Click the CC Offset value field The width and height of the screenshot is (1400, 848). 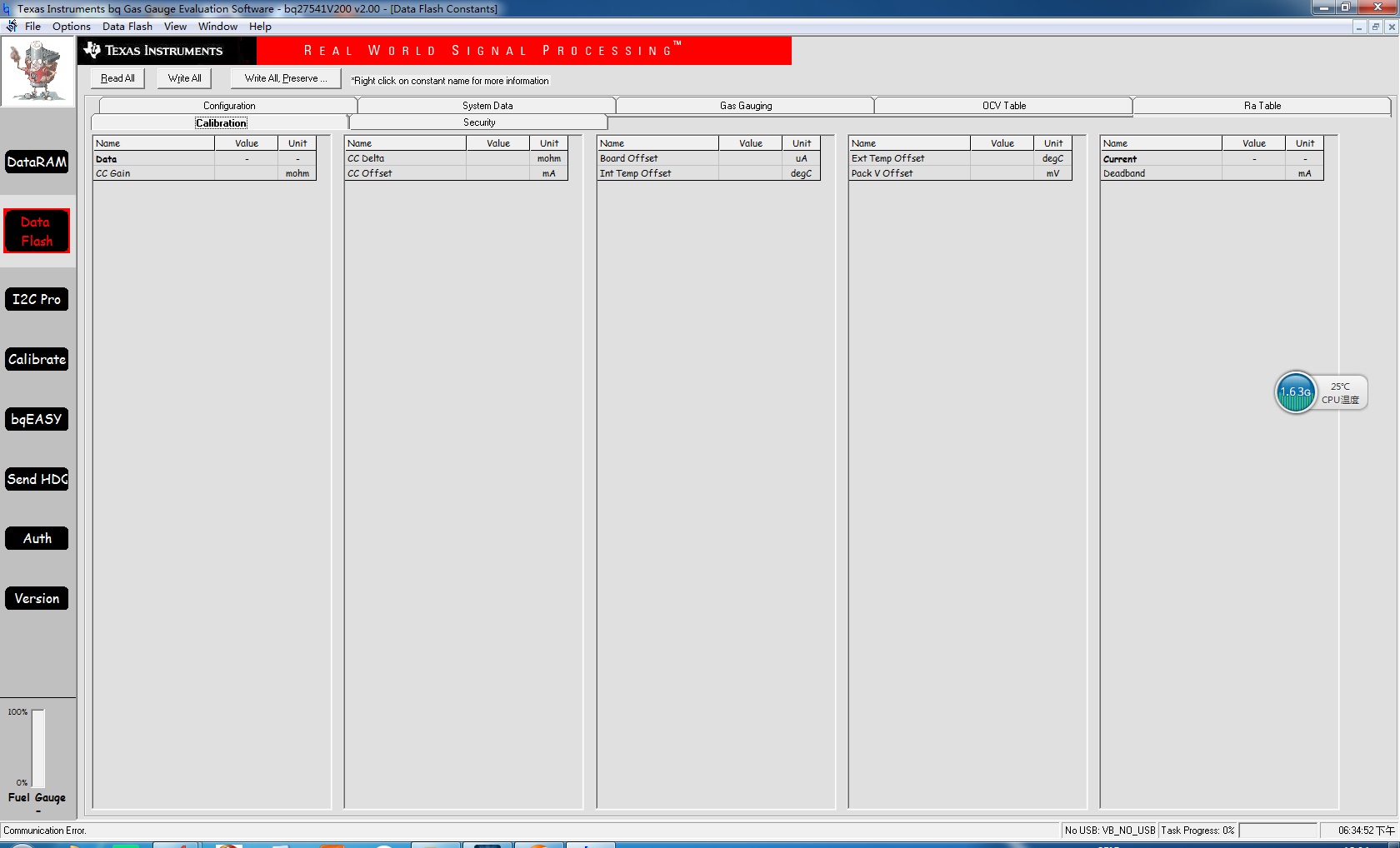click(498, 173)
